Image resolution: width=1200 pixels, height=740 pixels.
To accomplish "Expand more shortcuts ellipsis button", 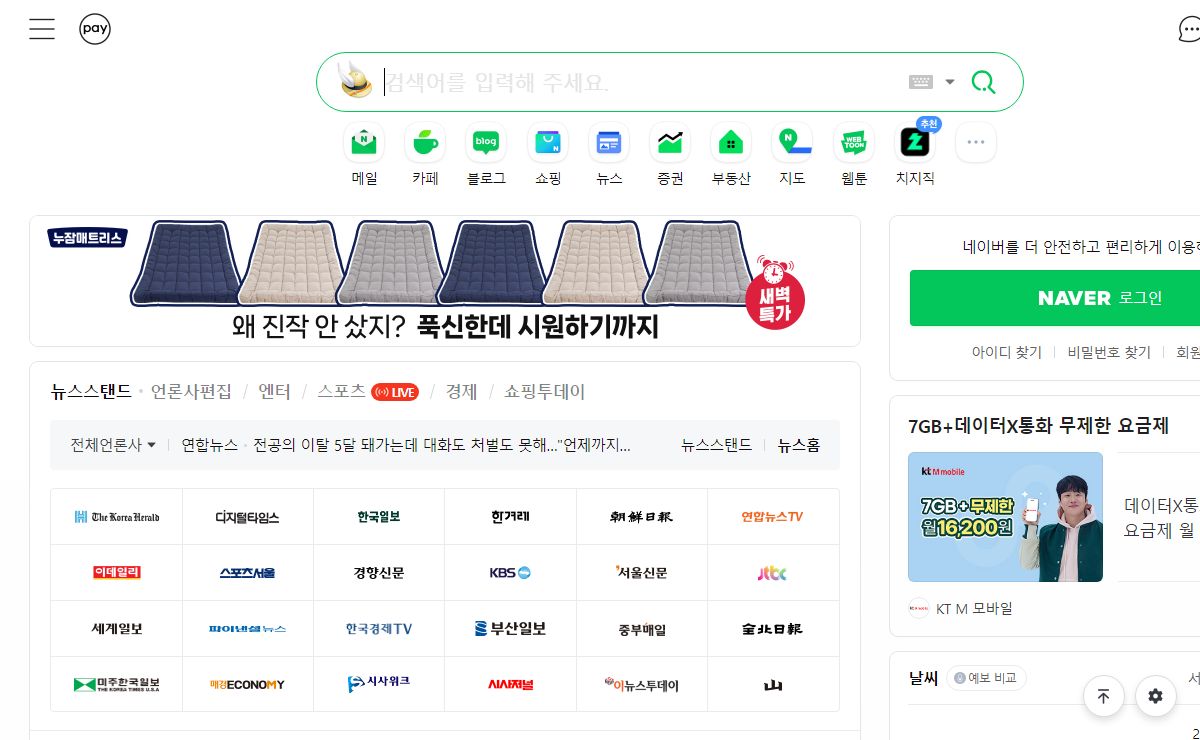I will point(976,143).
